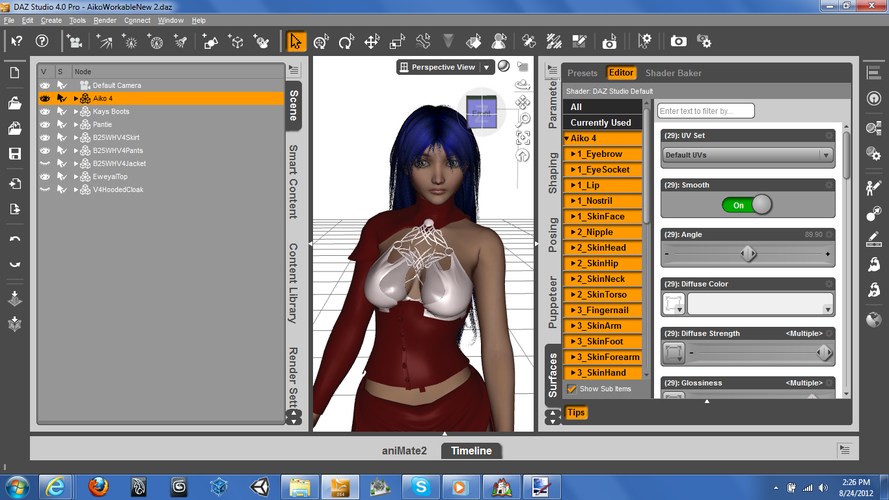The height and width of the screenshot is (500, 889).
Task: Open the Render menu
Action: pos(105,20)
